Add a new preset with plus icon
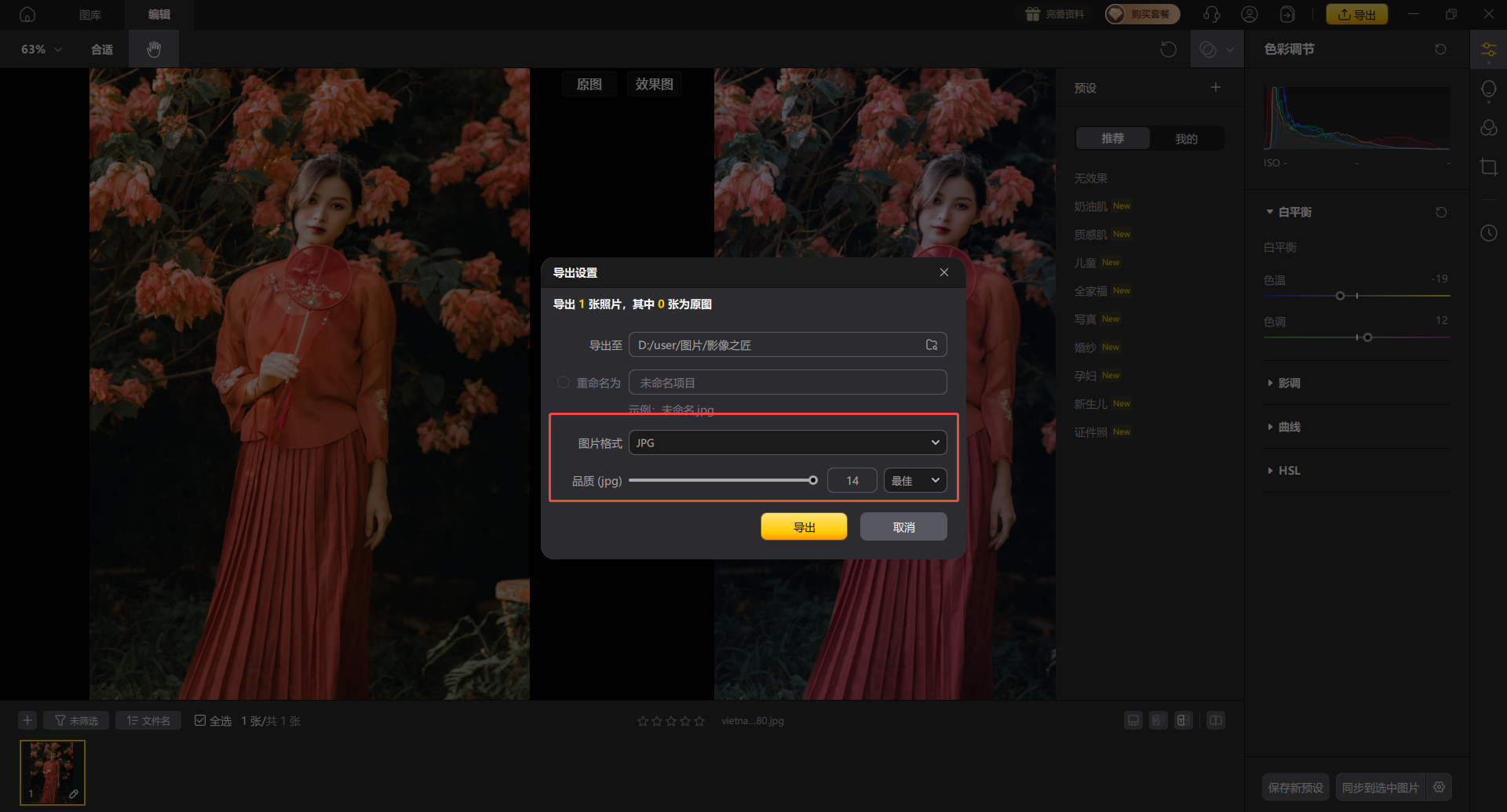The image size is (1507, 812). [x=1215, y=88]
